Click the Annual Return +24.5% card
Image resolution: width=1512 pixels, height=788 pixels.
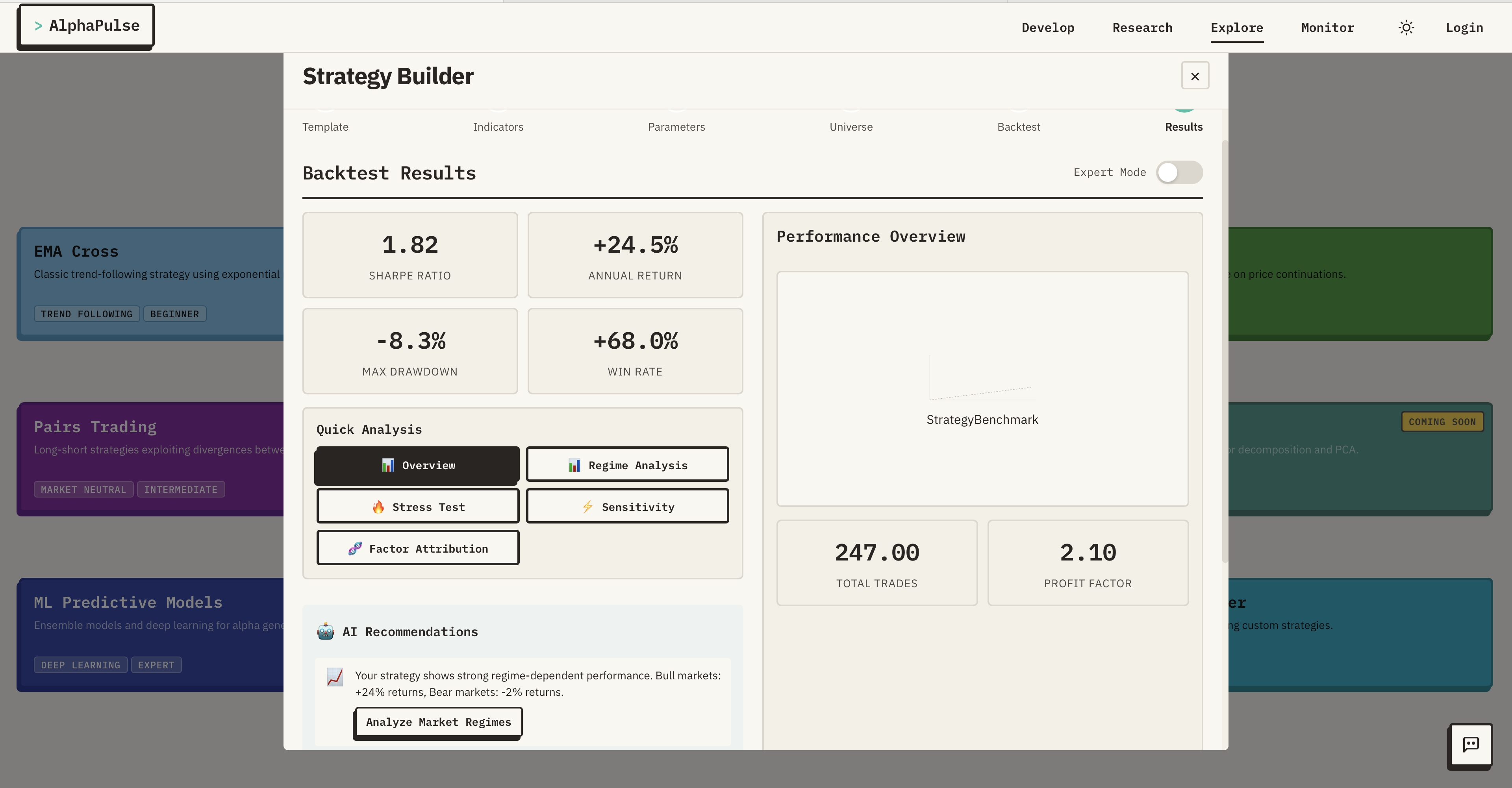tap(635, 255)
